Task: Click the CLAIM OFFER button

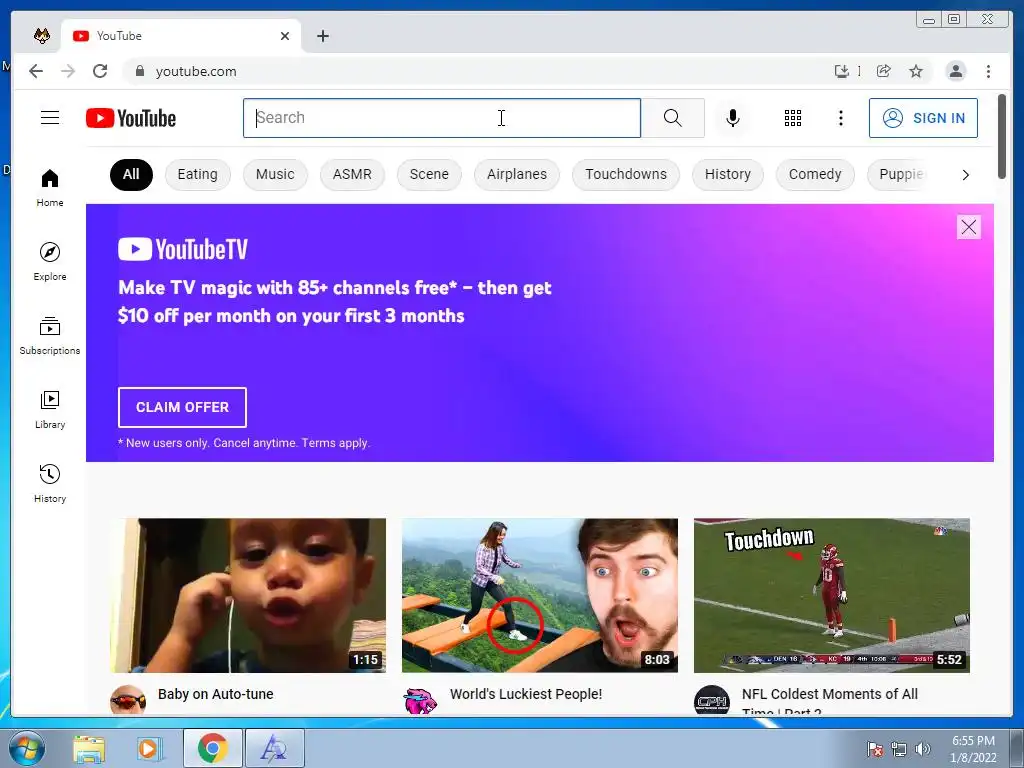Action: pyautogui.click(x=182, y=407)
